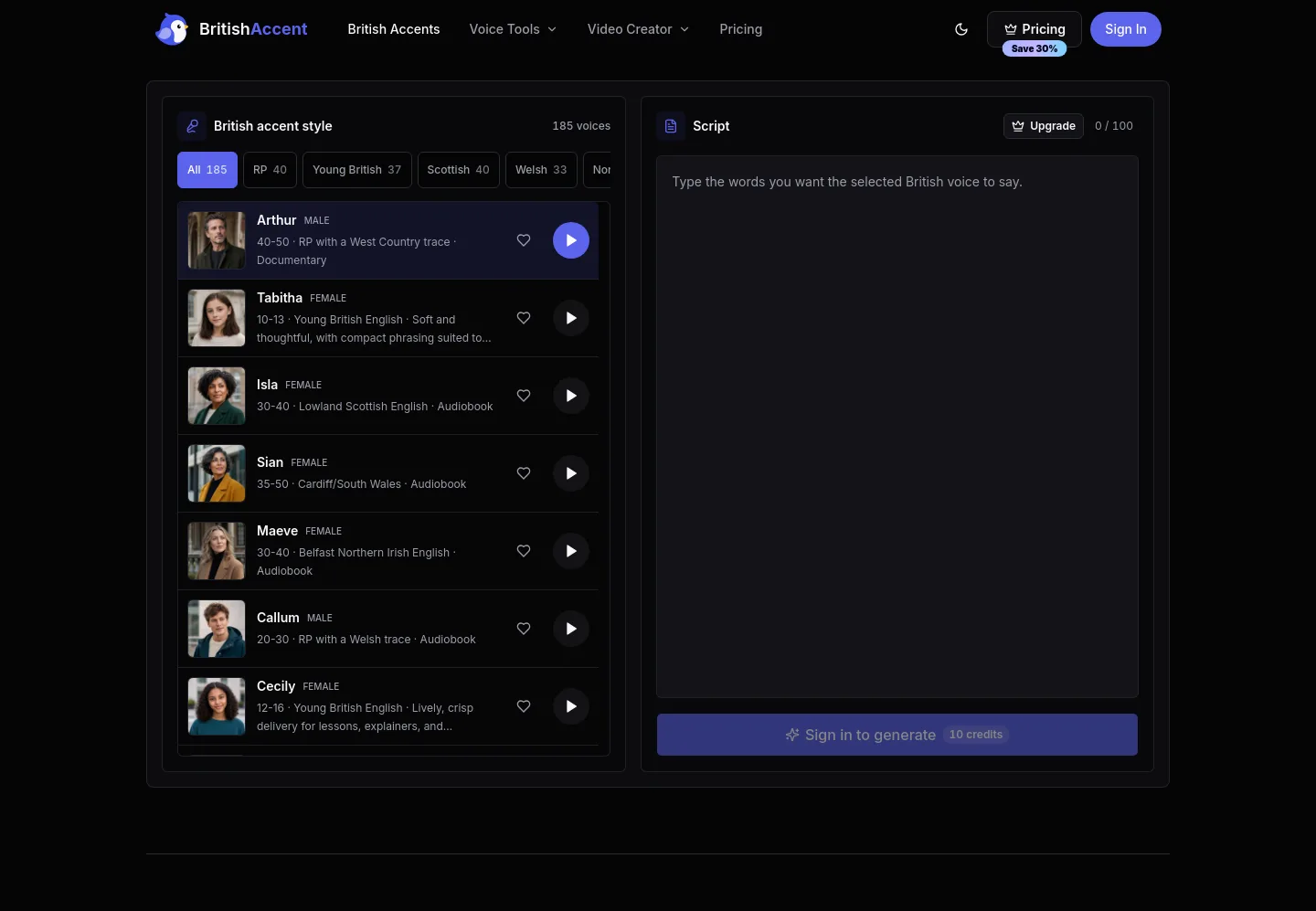Image resolution: width=1316 pixels, height=911 pixels.
Task: Play Cecily's voice preview
Action: coord(571,706)
